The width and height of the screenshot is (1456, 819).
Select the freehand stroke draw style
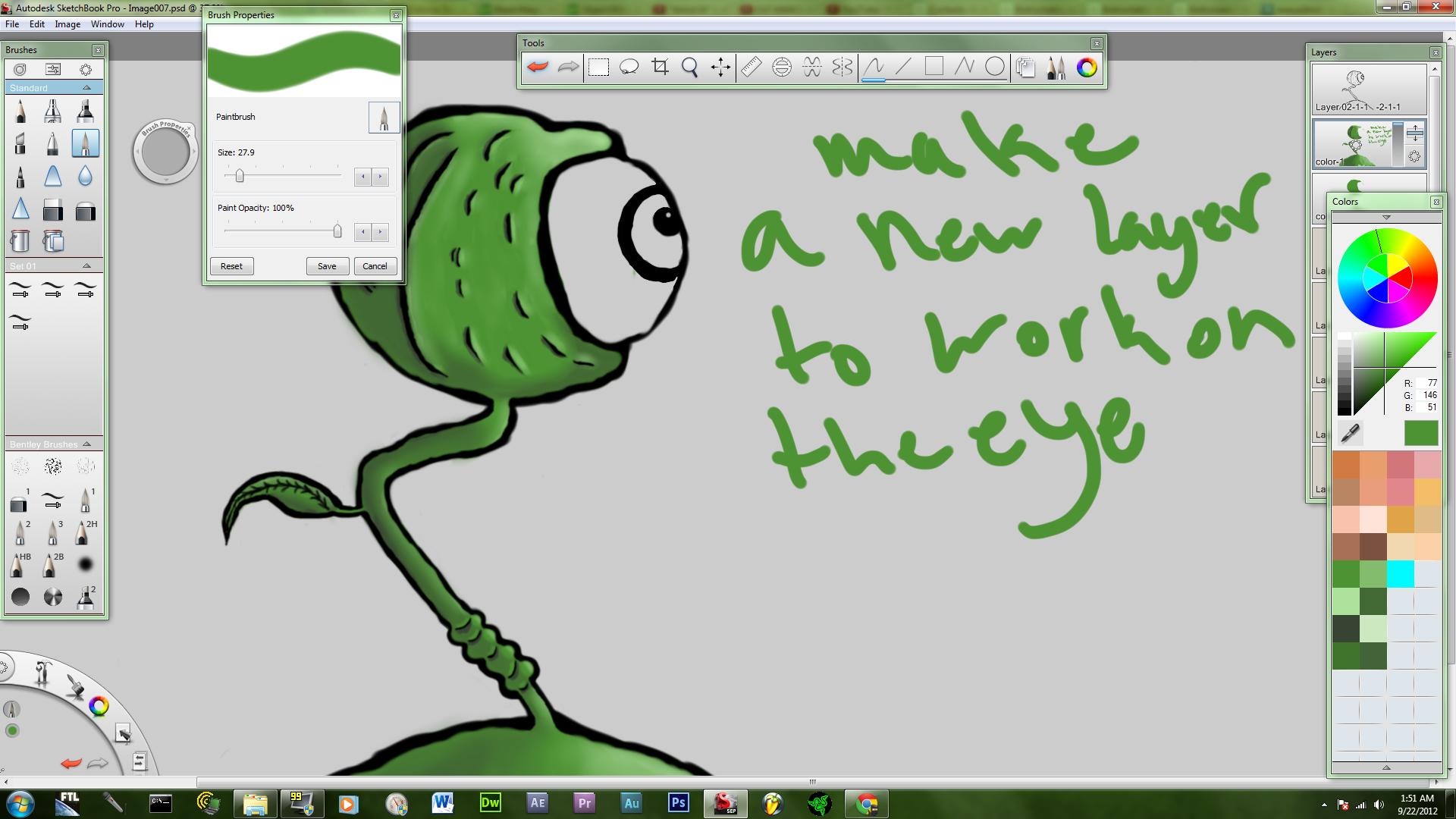pyautogui.click(x=874, y=67)
